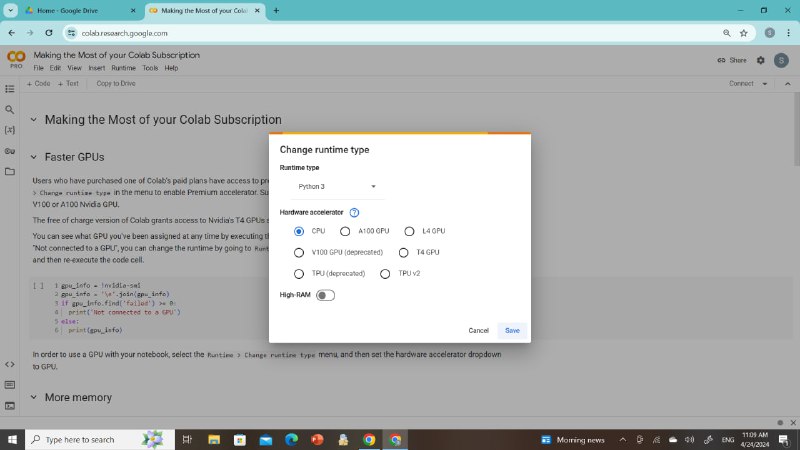
Task: Open the code snippets icon
Action: coord(10,364)
